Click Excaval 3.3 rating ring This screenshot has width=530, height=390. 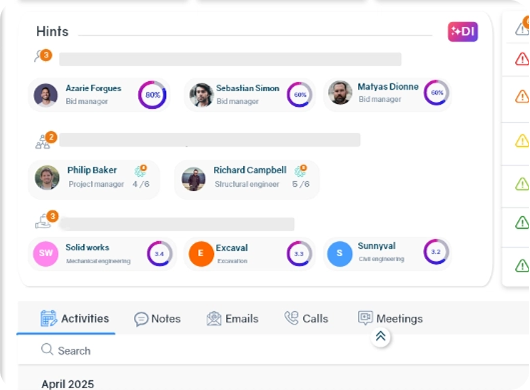tap(299, 254)
